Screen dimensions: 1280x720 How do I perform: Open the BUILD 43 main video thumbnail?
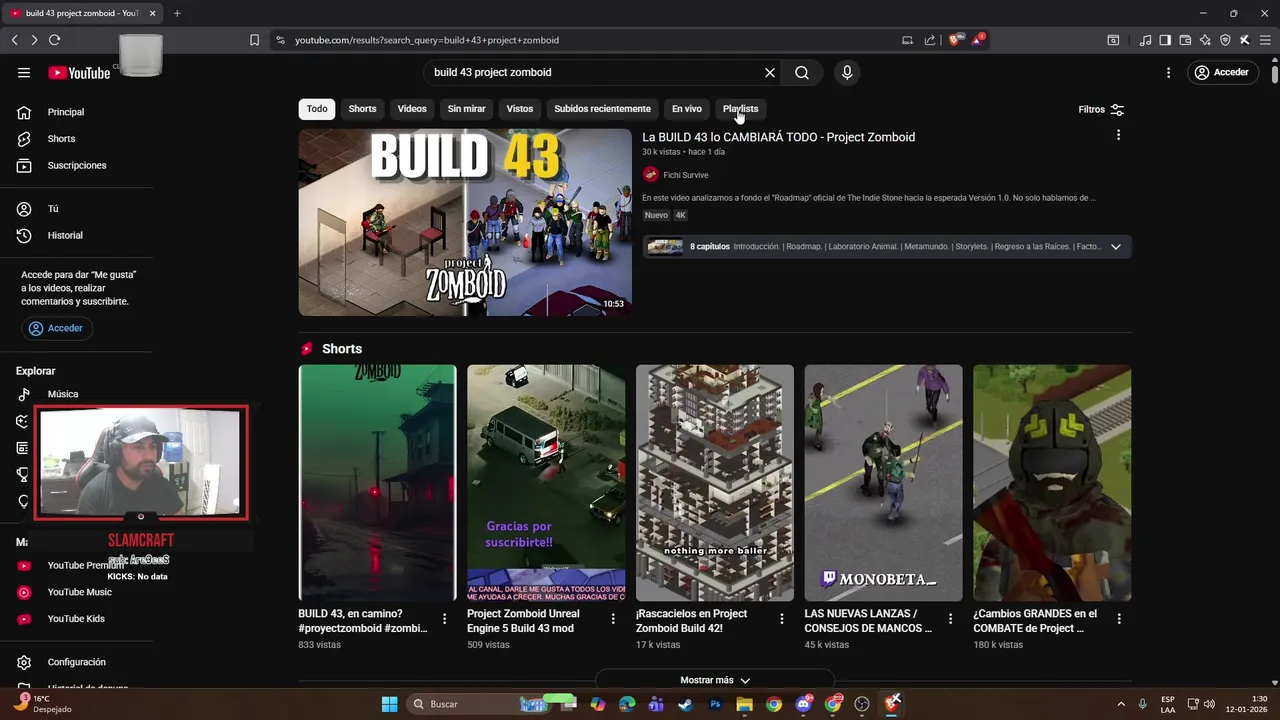click(x=465, y=222)
